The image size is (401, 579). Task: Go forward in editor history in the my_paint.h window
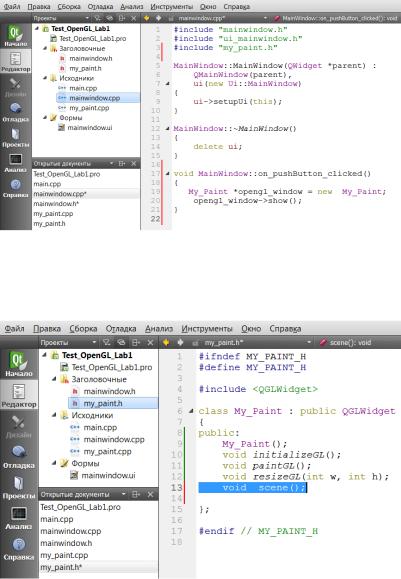click(180, 343)
